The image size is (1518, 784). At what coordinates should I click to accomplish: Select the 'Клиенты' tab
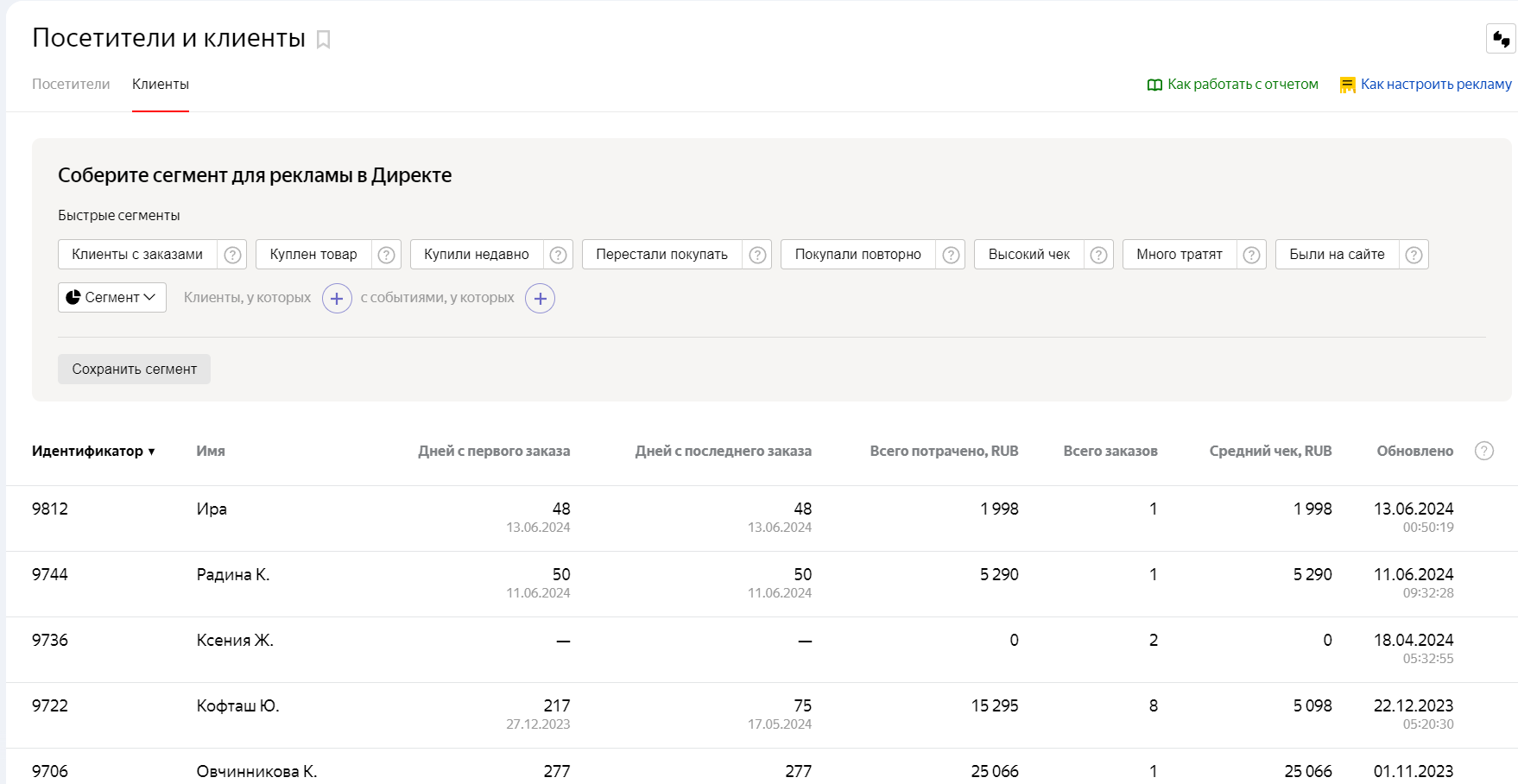(161, 85)
